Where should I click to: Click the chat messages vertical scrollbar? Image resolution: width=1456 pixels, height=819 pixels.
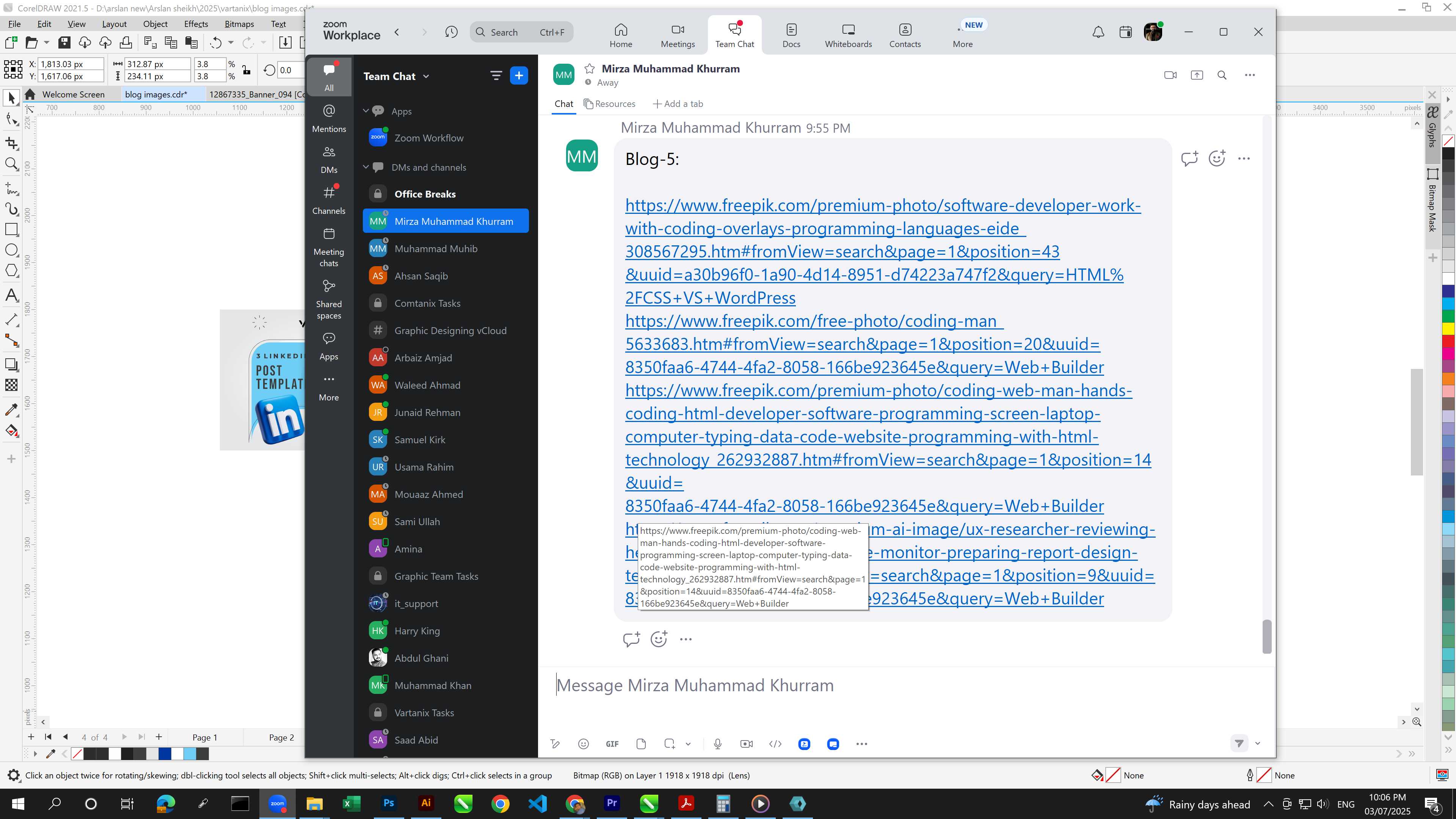[1267, 637]
